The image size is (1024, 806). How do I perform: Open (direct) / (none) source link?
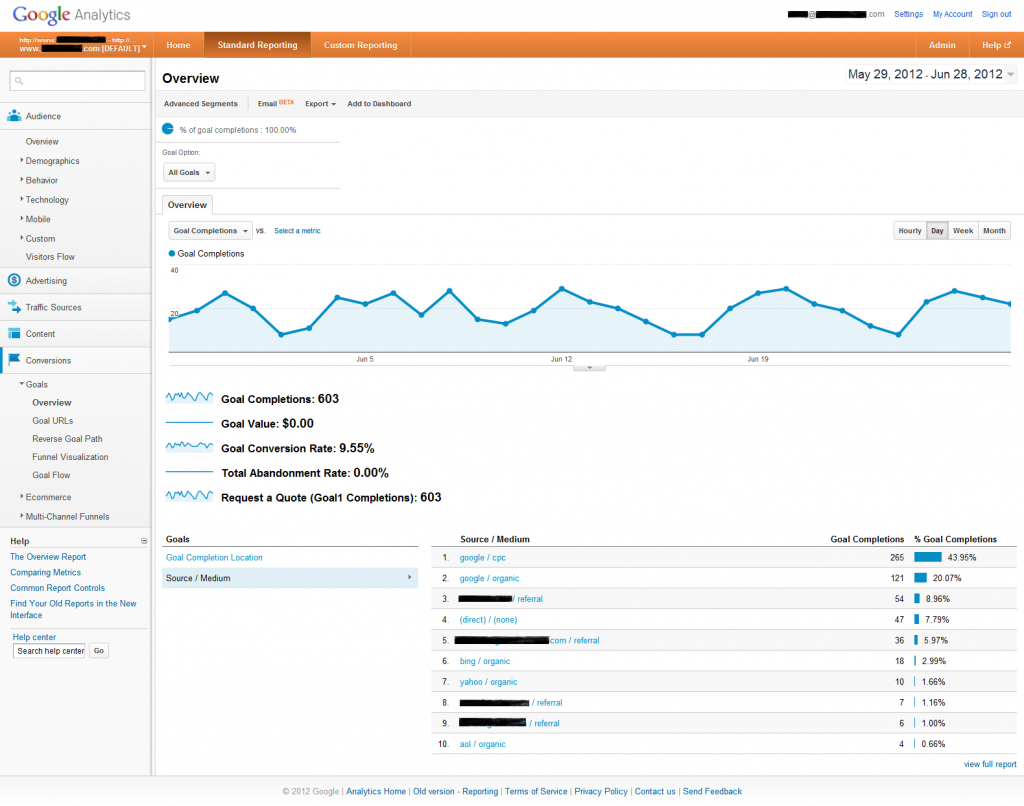coord(488,619)
